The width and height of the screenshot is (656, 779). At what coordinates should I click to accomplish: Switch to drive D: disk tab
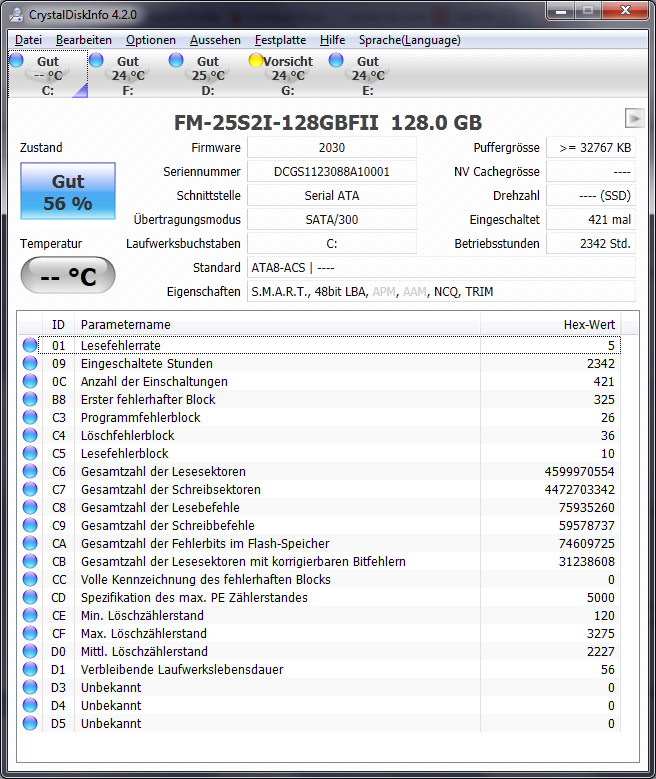208,75
